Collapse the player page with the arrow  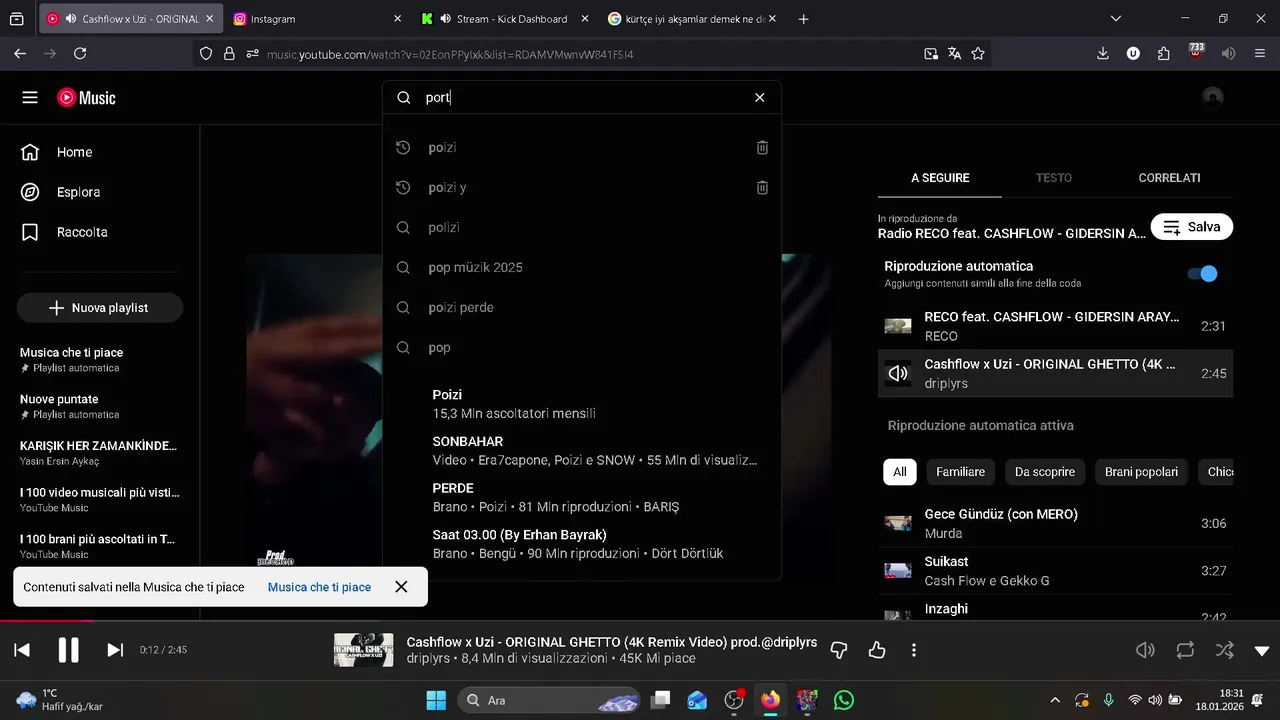pyautogui.click(x=1262, y=650)
